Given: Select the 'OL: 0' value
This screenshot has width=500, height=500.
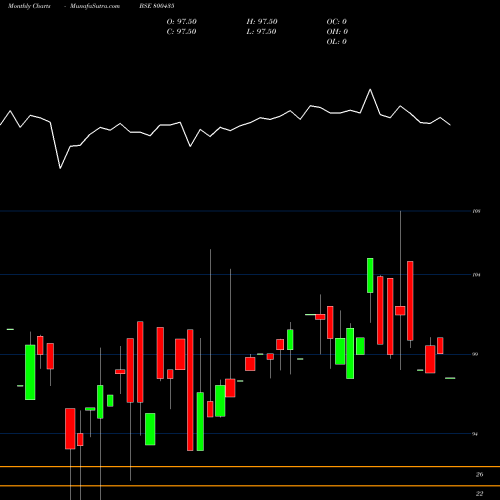Looking at the screenshot, I should (x=337, y=42).
